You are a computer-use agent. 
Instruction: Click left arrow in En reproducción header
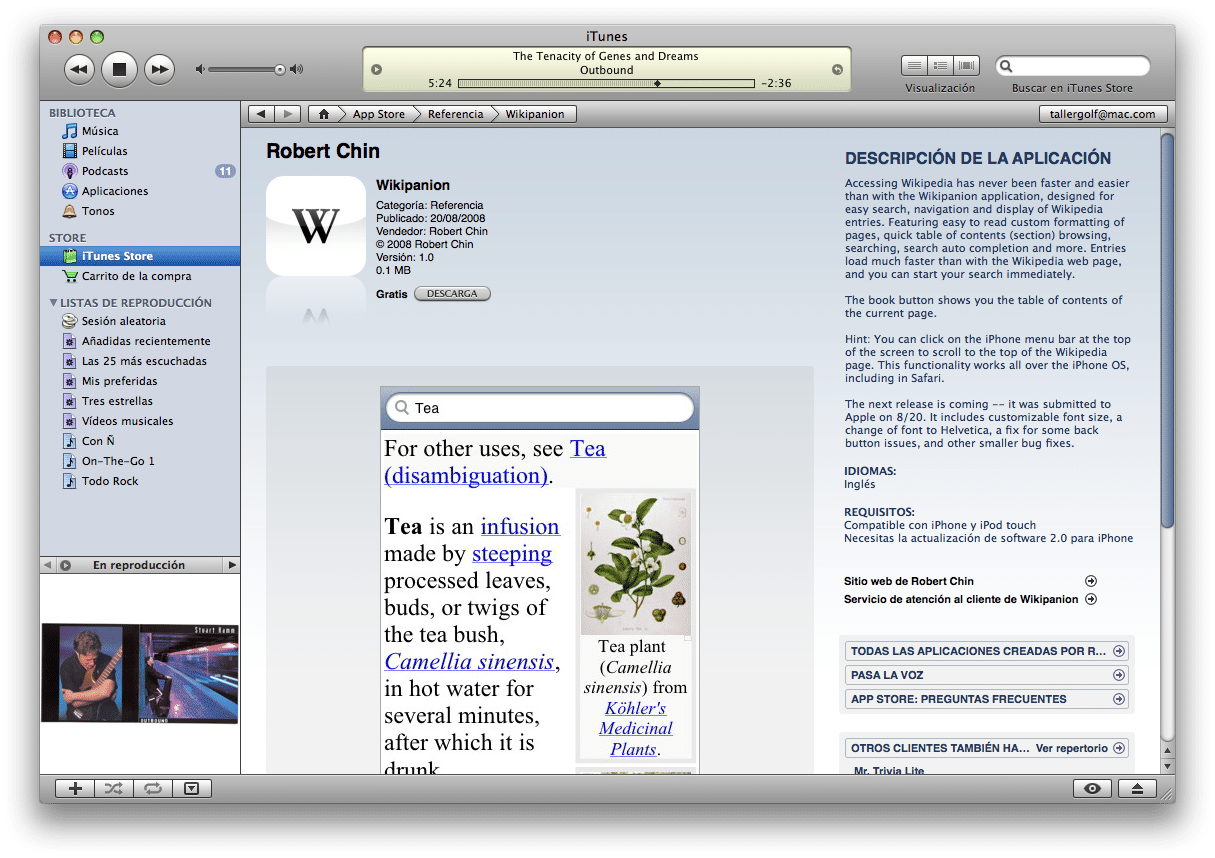click(x=47, y=565)
